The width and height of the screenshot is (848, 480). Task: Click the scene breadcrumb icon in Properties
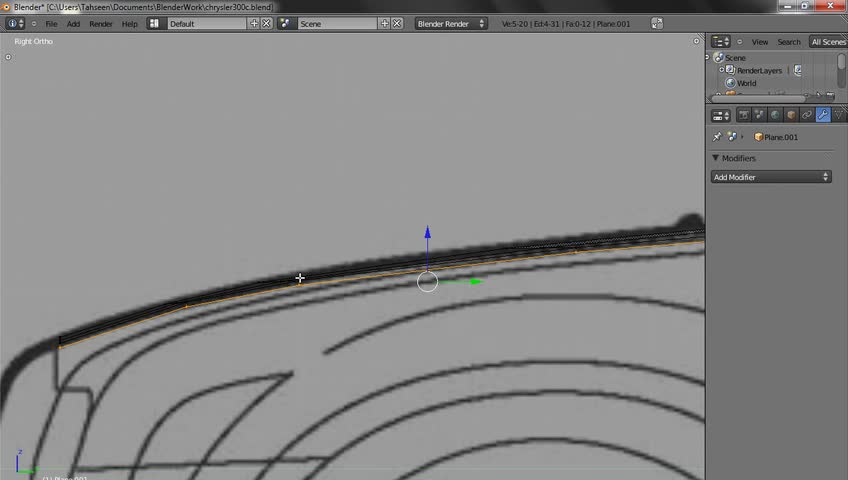(x=732, y=137)
